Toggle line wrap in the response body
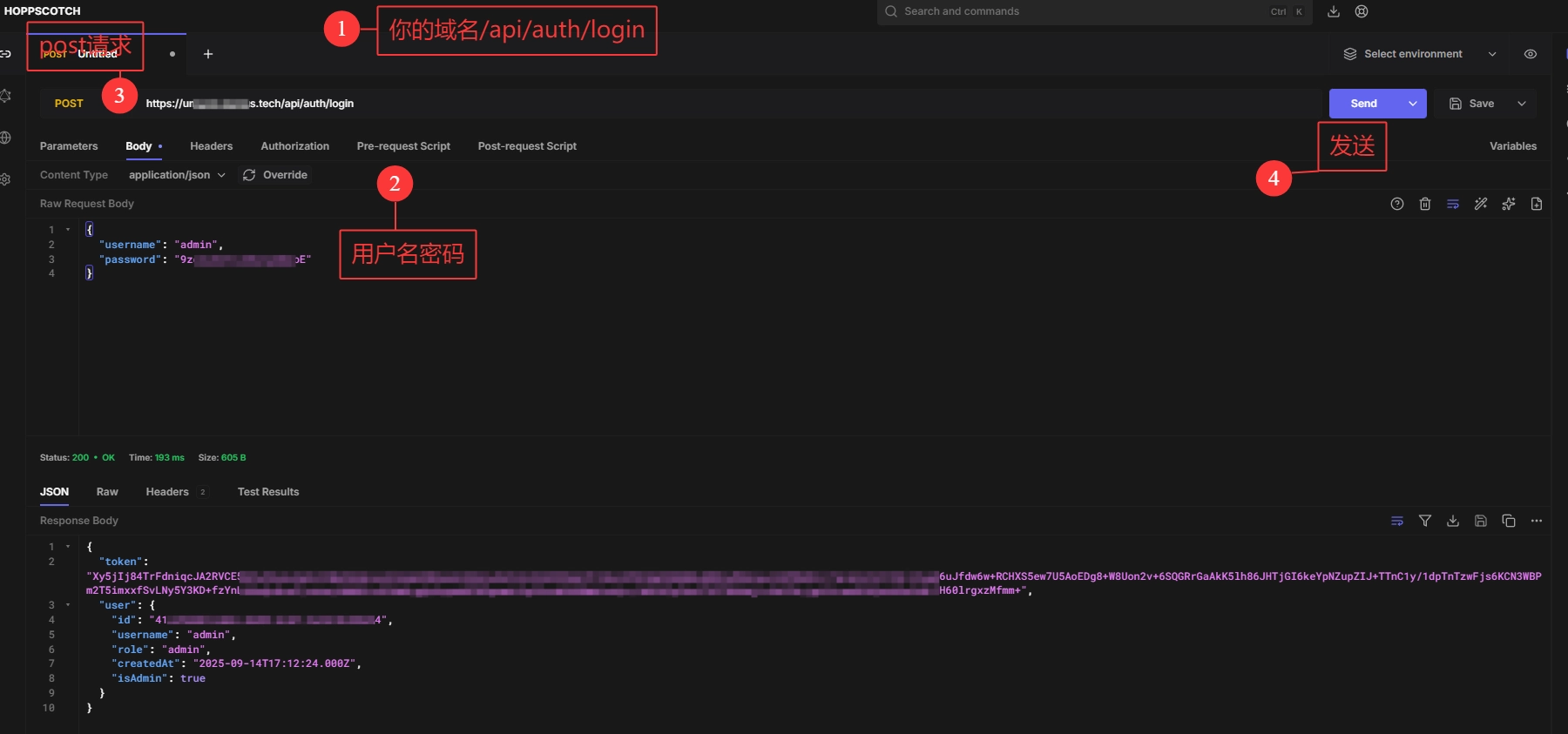Screen dimensions: 1568x734 pyautogui.click(x=1397, y=521)
